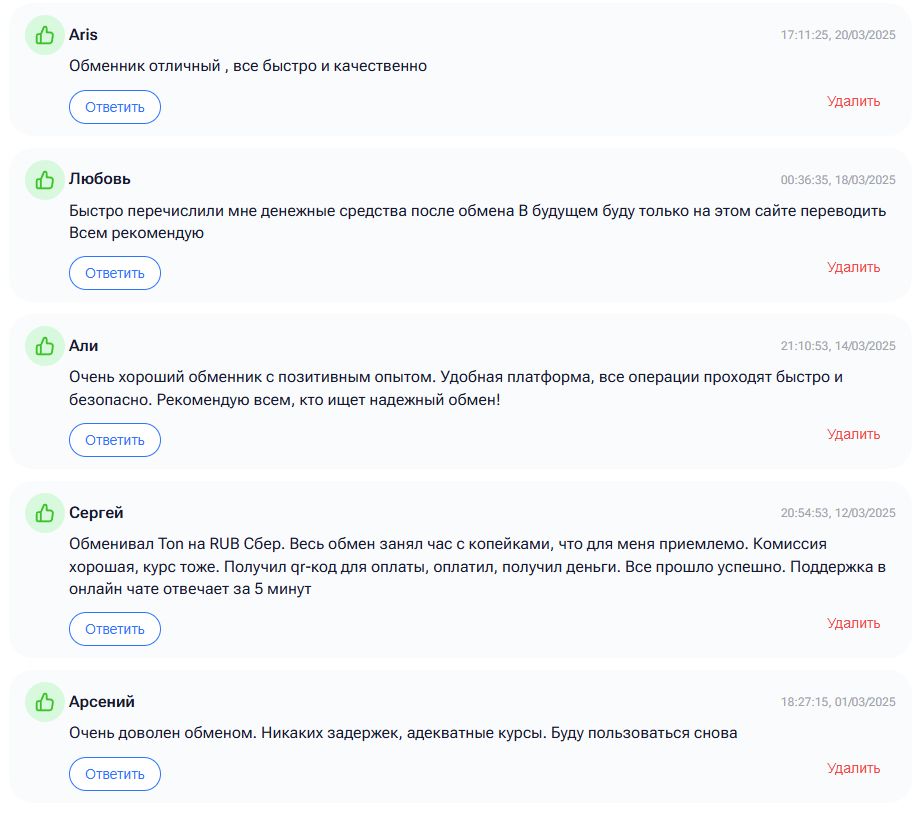
Task: Reply to the review by Aris
Action: [115, 107]
